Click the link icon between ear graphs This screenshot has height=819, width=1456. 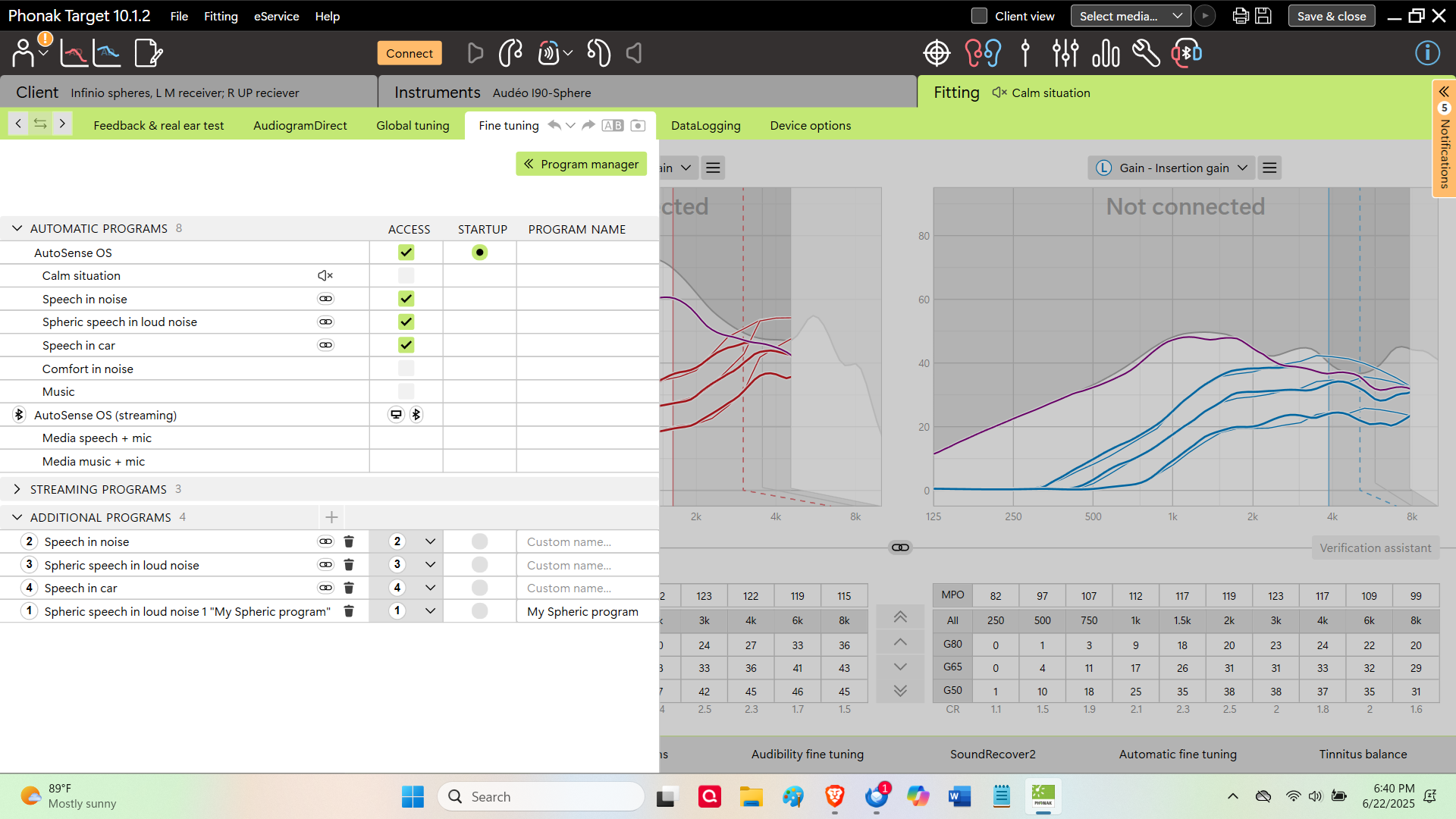pyautogui.click(x=900, y=548)
